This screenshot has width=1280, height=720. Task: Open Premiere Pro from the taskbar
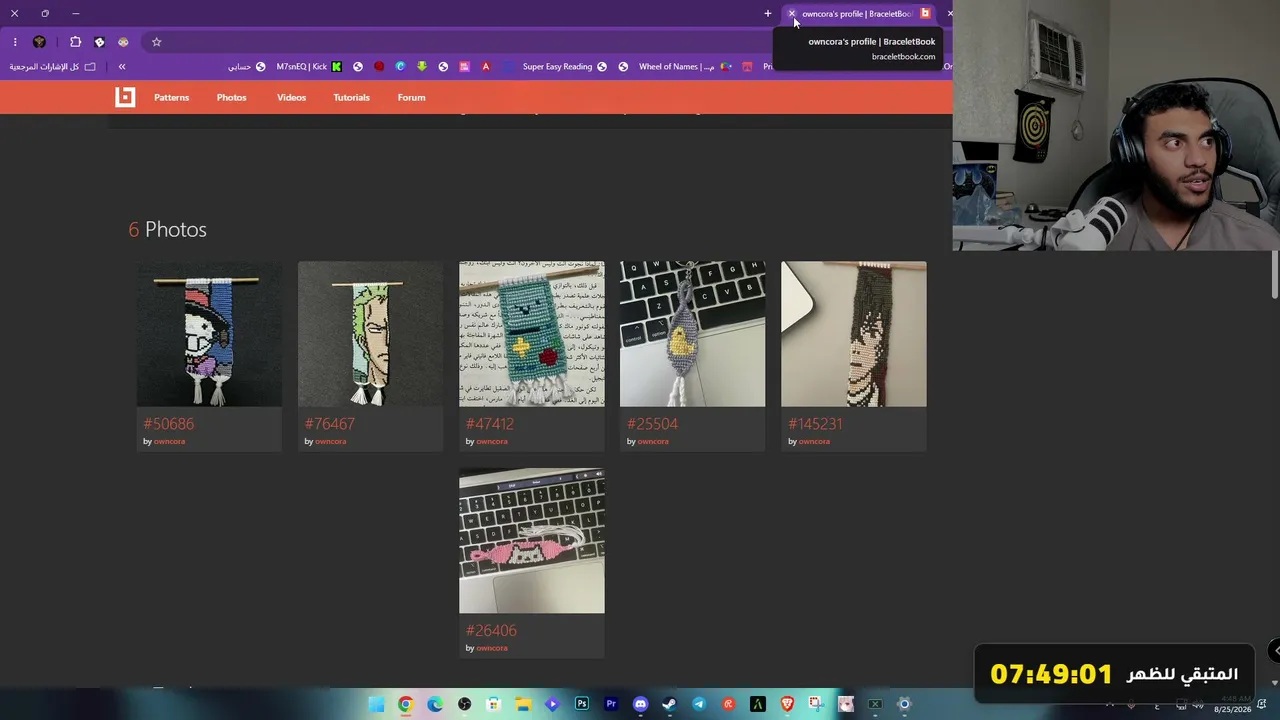click(611, 704)
